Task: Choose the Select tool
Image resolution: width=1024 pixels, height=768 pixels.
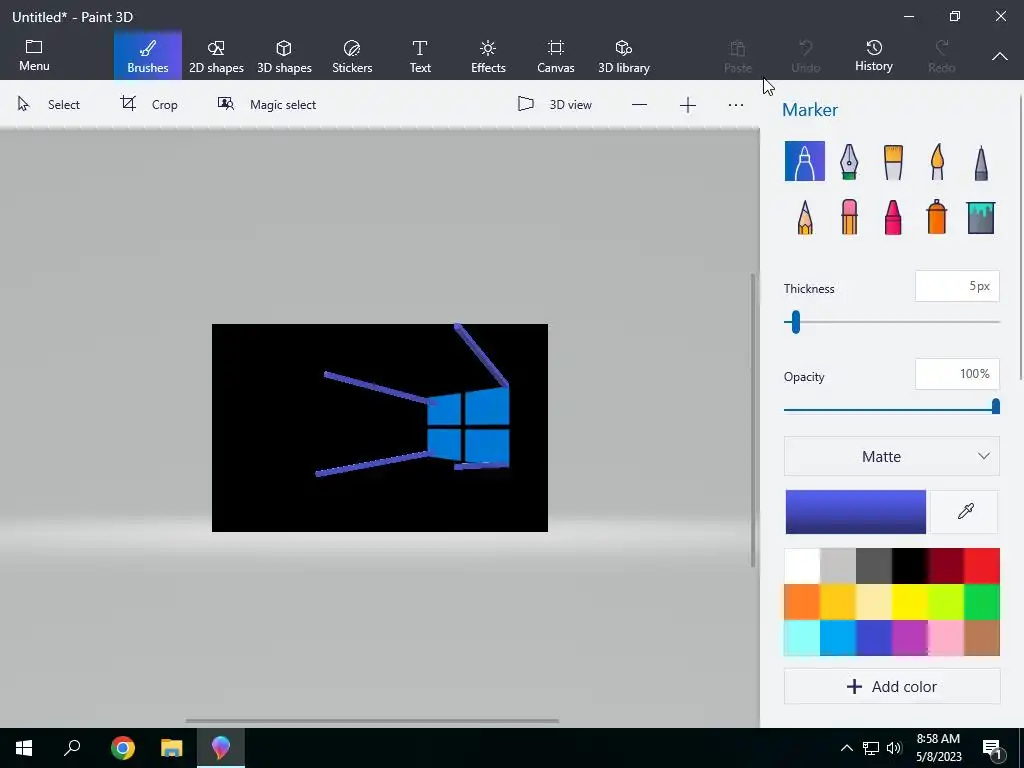Action: tap(48, 104)
